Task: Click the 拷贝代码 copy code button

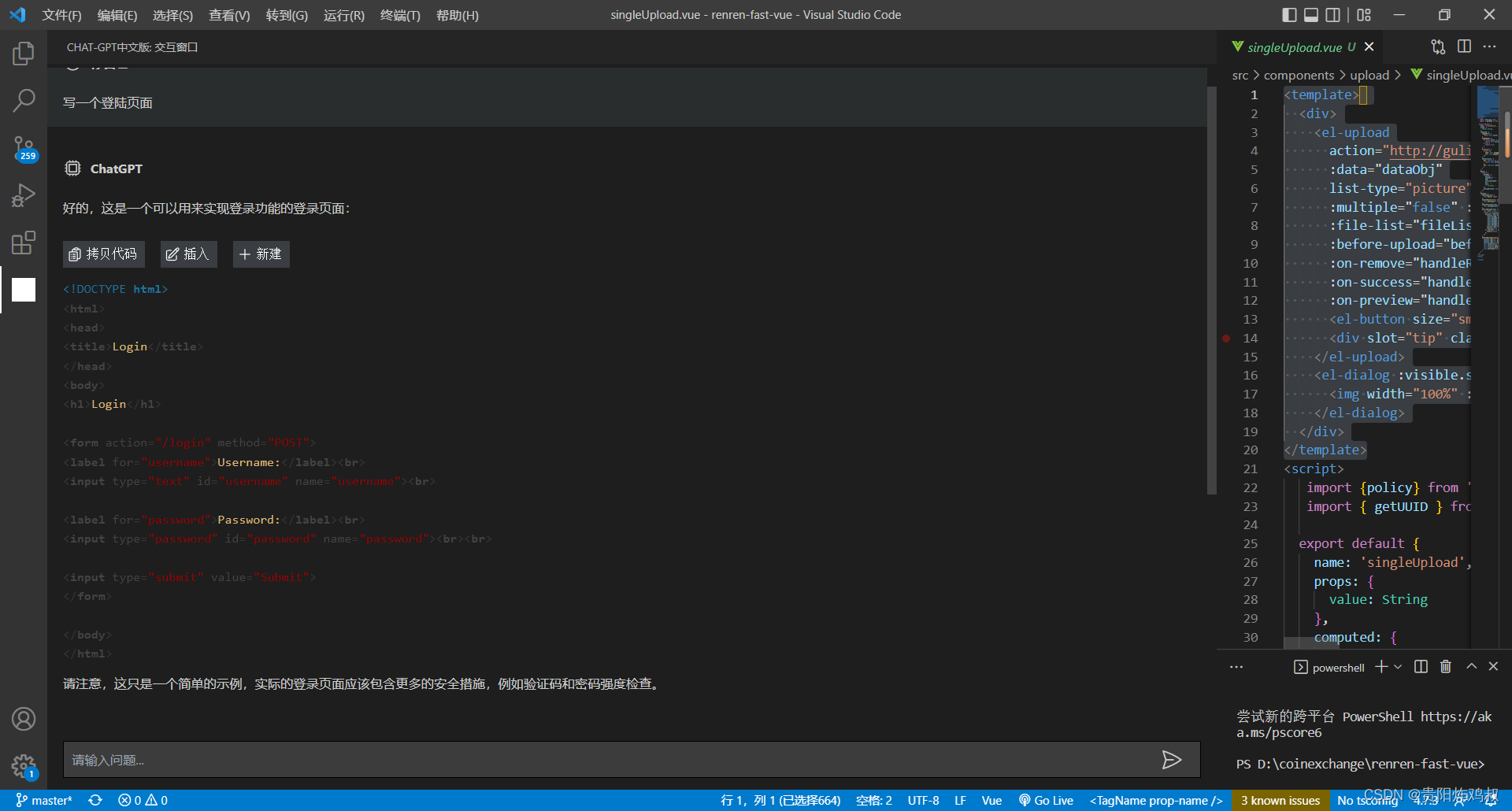Action: [104, 254]
